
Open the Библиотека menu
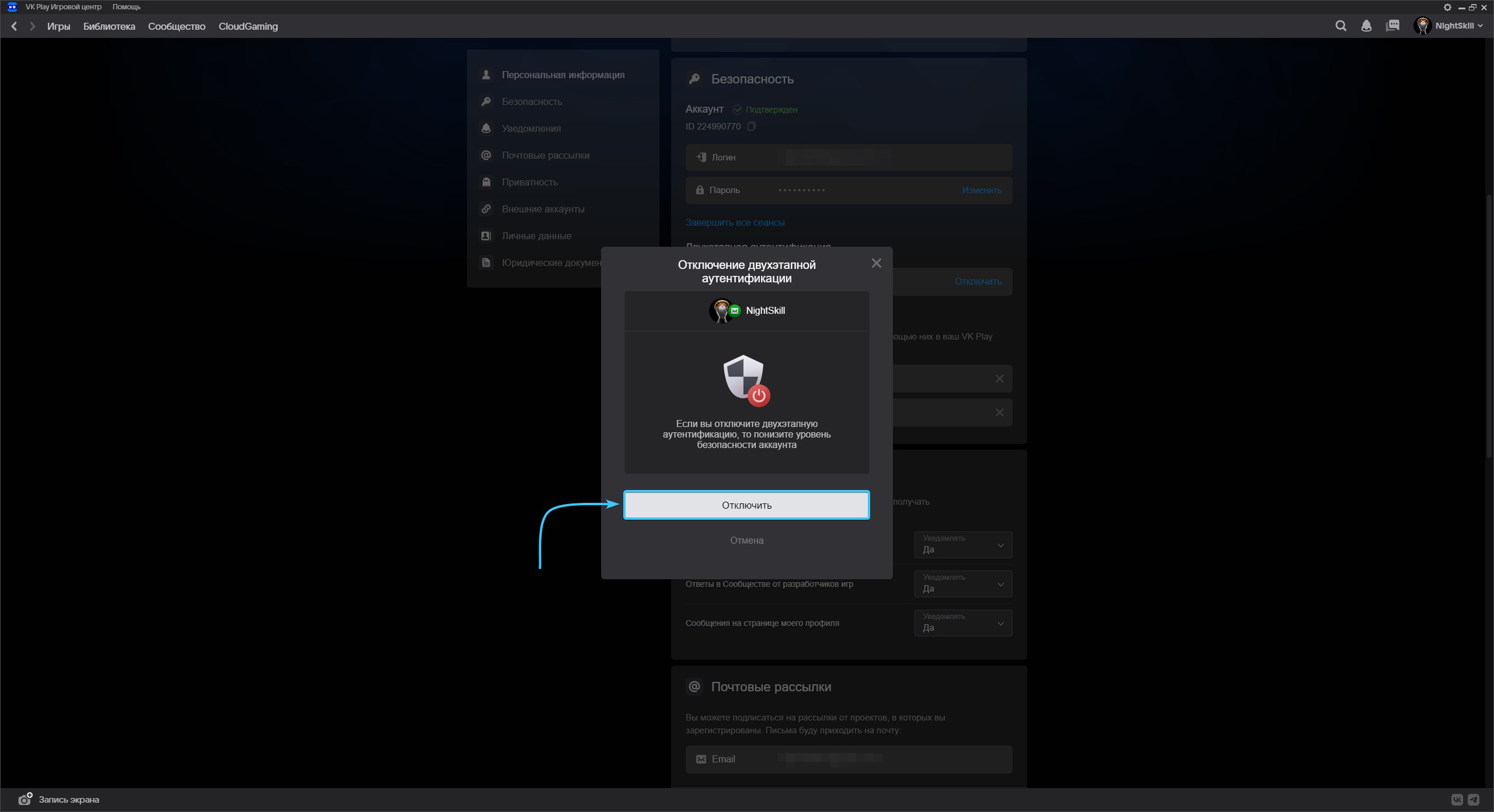109,26
